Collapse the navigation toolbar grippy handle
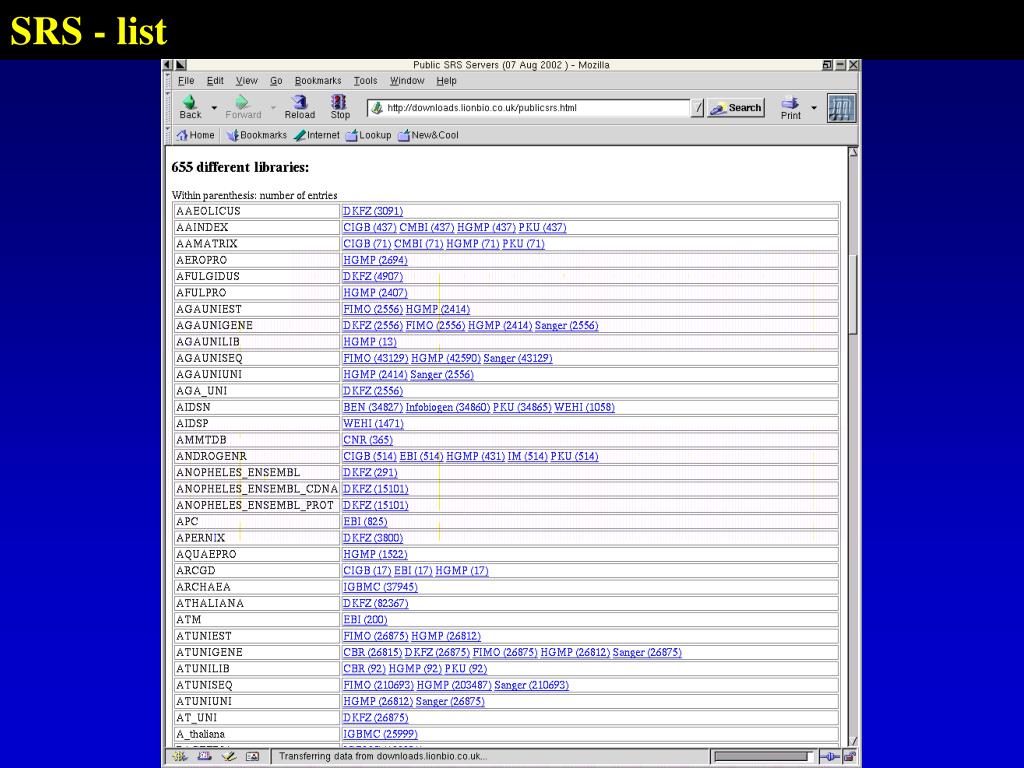 pyautogui.click(x=167, y=107)
